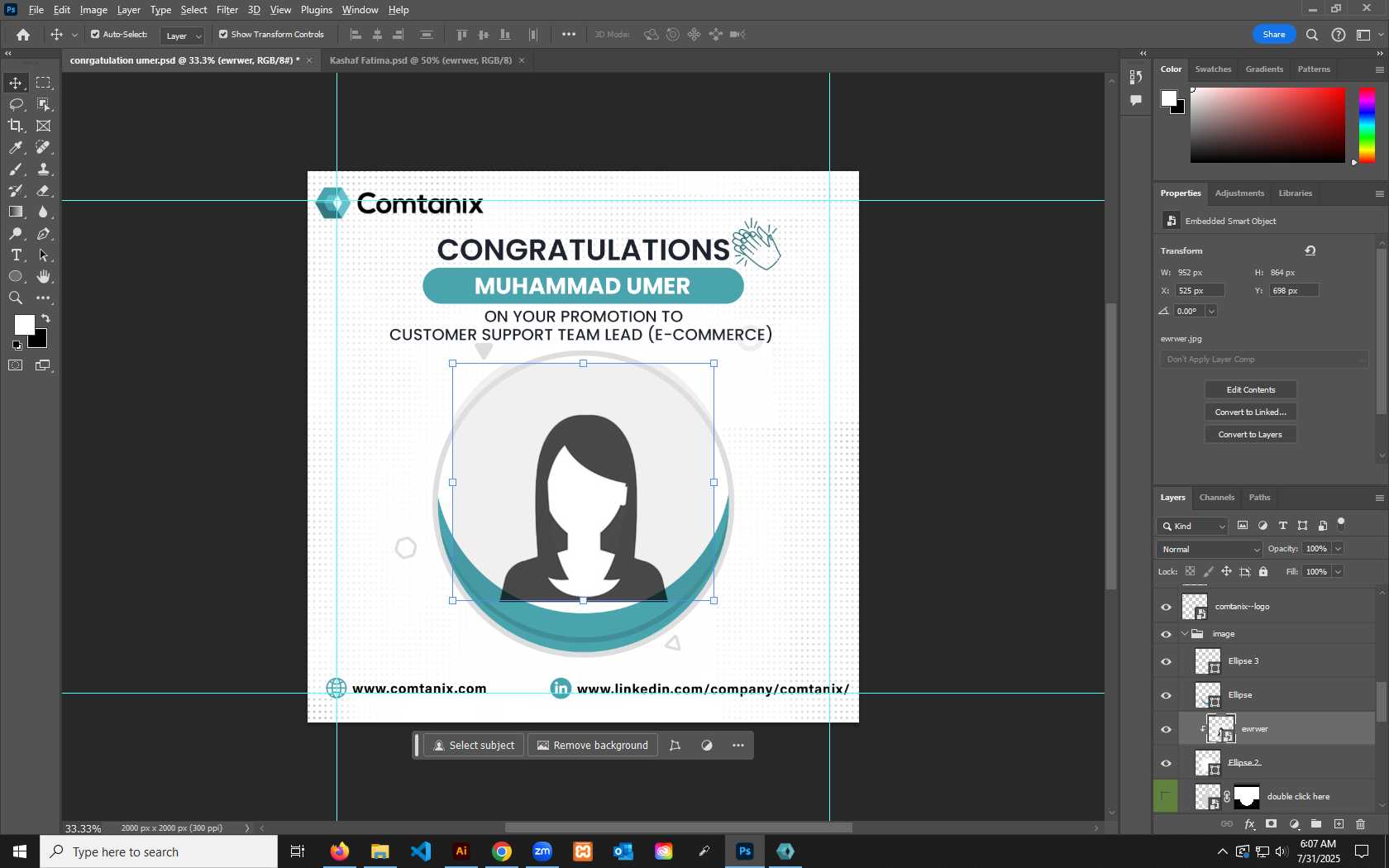The image size is (1389, 868).
Task: Open the Kind filter dropdown
Action: coord(1193,526)
